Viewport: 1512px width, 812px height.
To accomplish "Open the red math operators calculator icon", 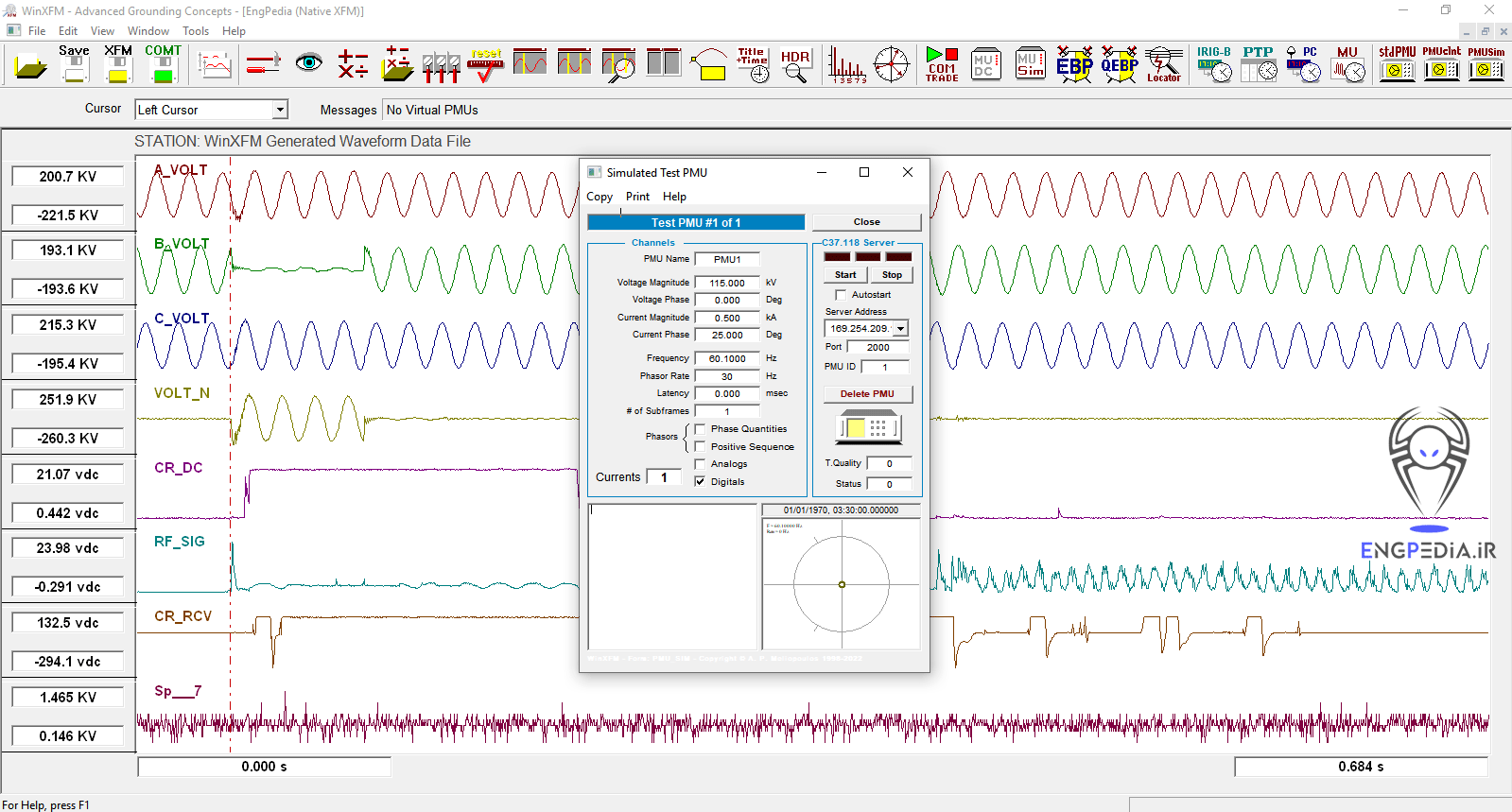I will [x=353, y=65].
